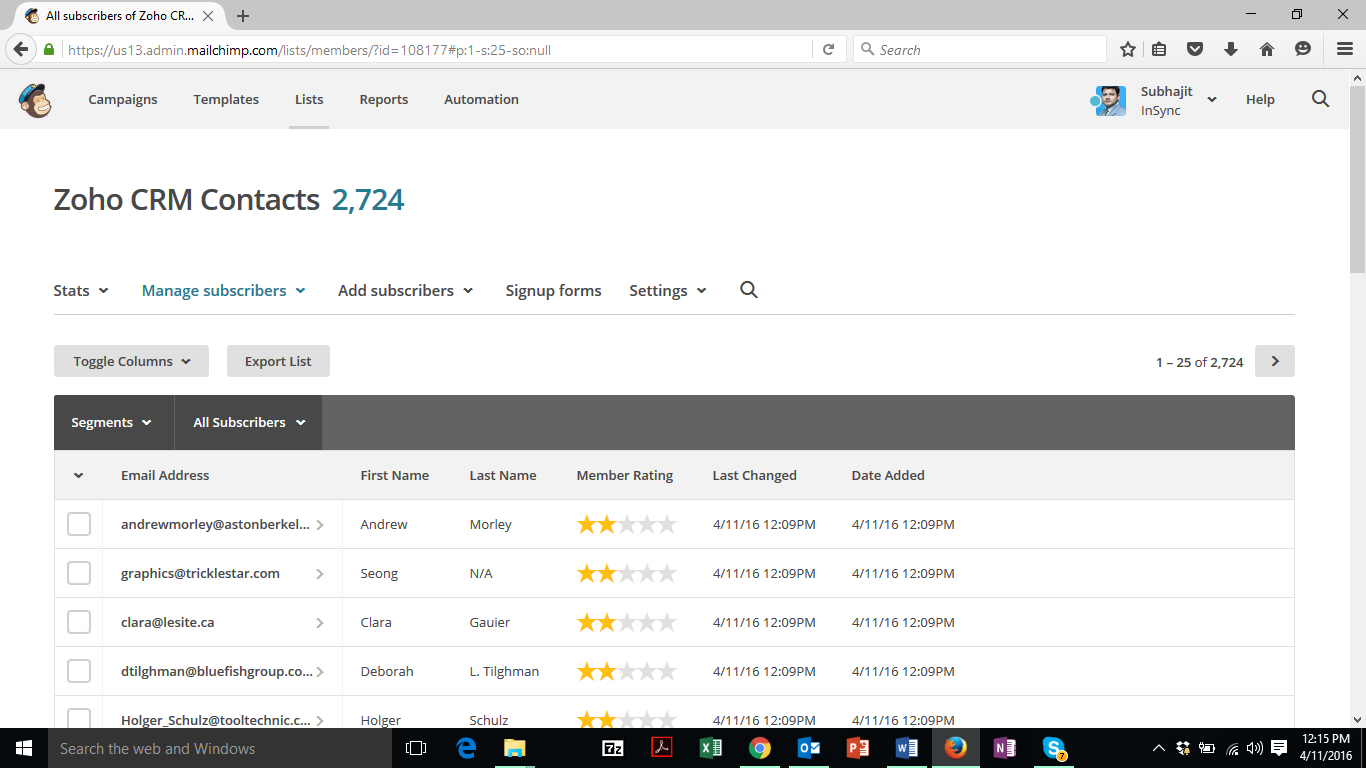1366x768 pixels.
Task: Open File Explorer from taskbar
Action: [514, 748]
